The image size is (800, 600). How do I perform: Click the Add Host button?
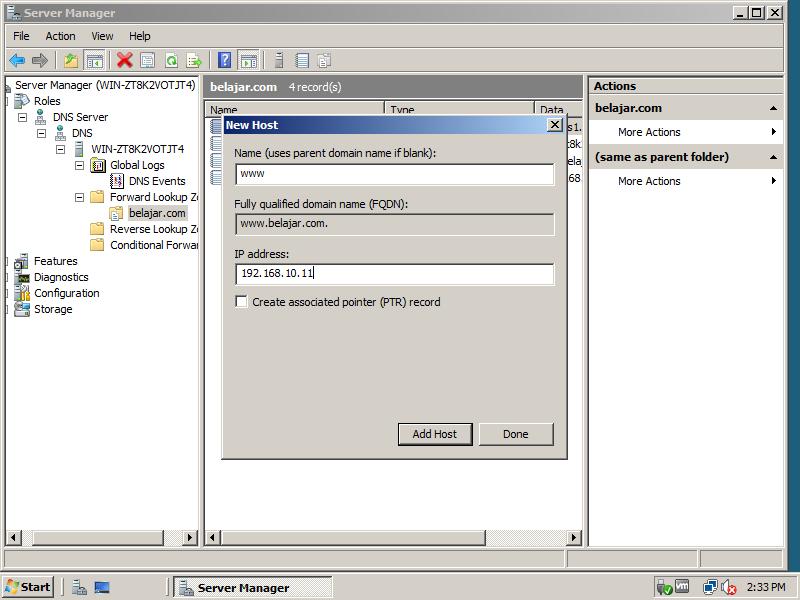click(435, 434)
